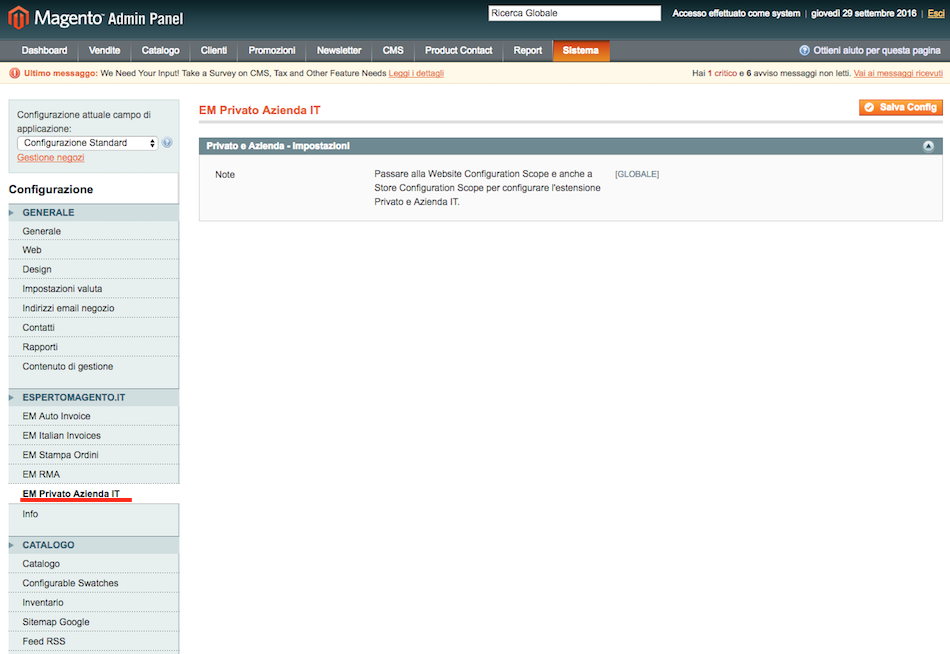Screen dimensions: 950x654
Task: Open the Clienti menu
Action: tap(214, 50)
